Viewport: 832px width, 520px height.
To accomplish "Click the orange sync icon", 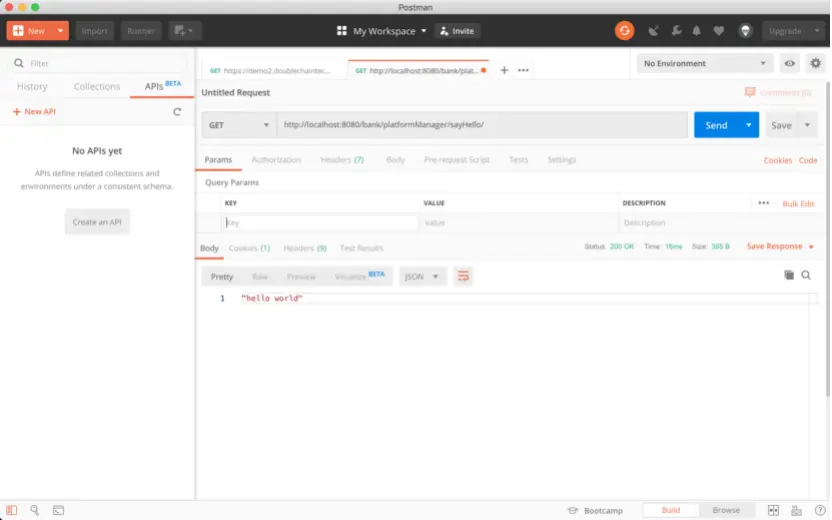I will [625, 31].
